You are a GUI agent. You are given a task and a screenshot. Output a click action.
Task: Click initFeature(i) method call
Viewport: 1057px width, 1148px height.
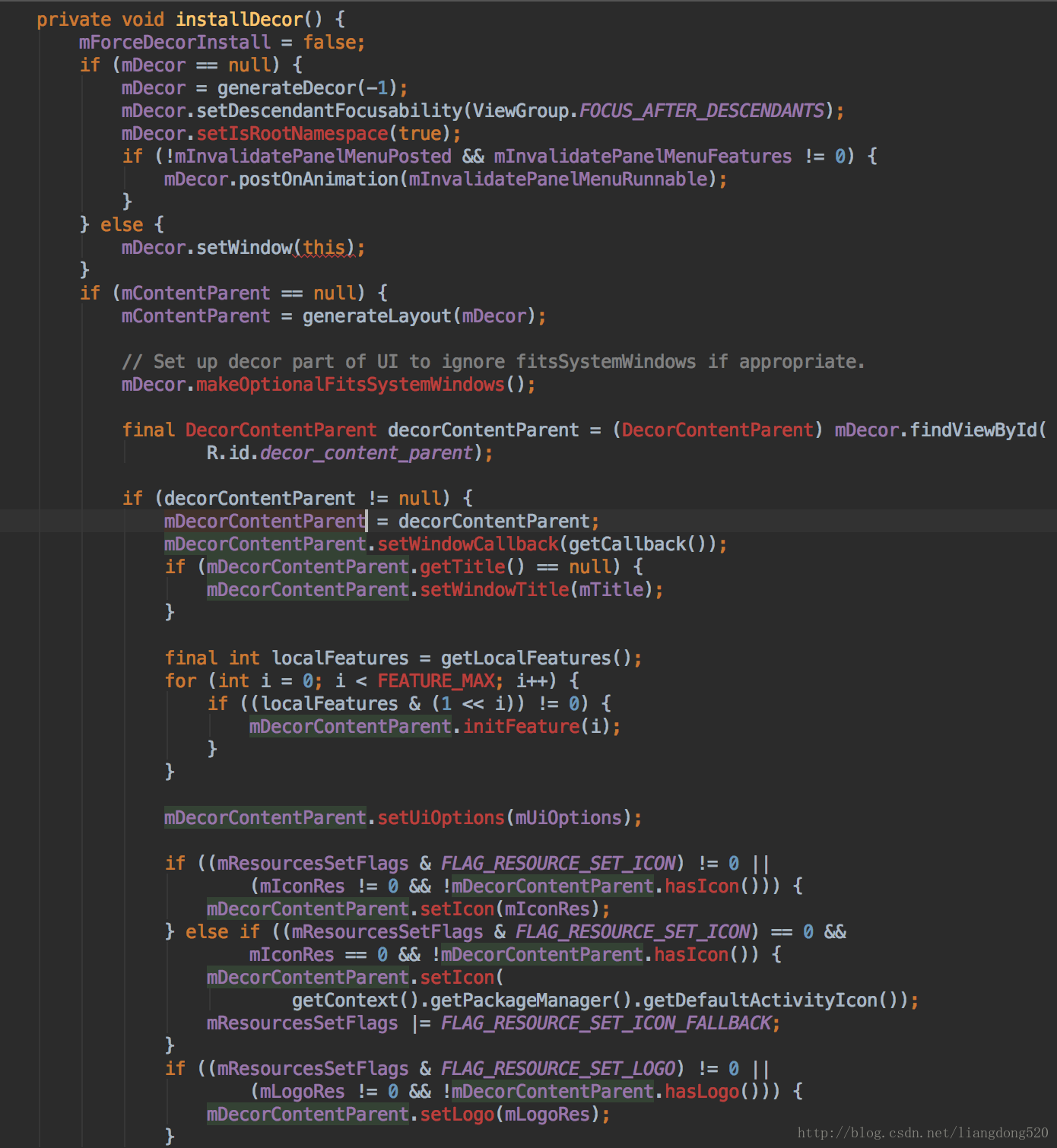[537, 727]
